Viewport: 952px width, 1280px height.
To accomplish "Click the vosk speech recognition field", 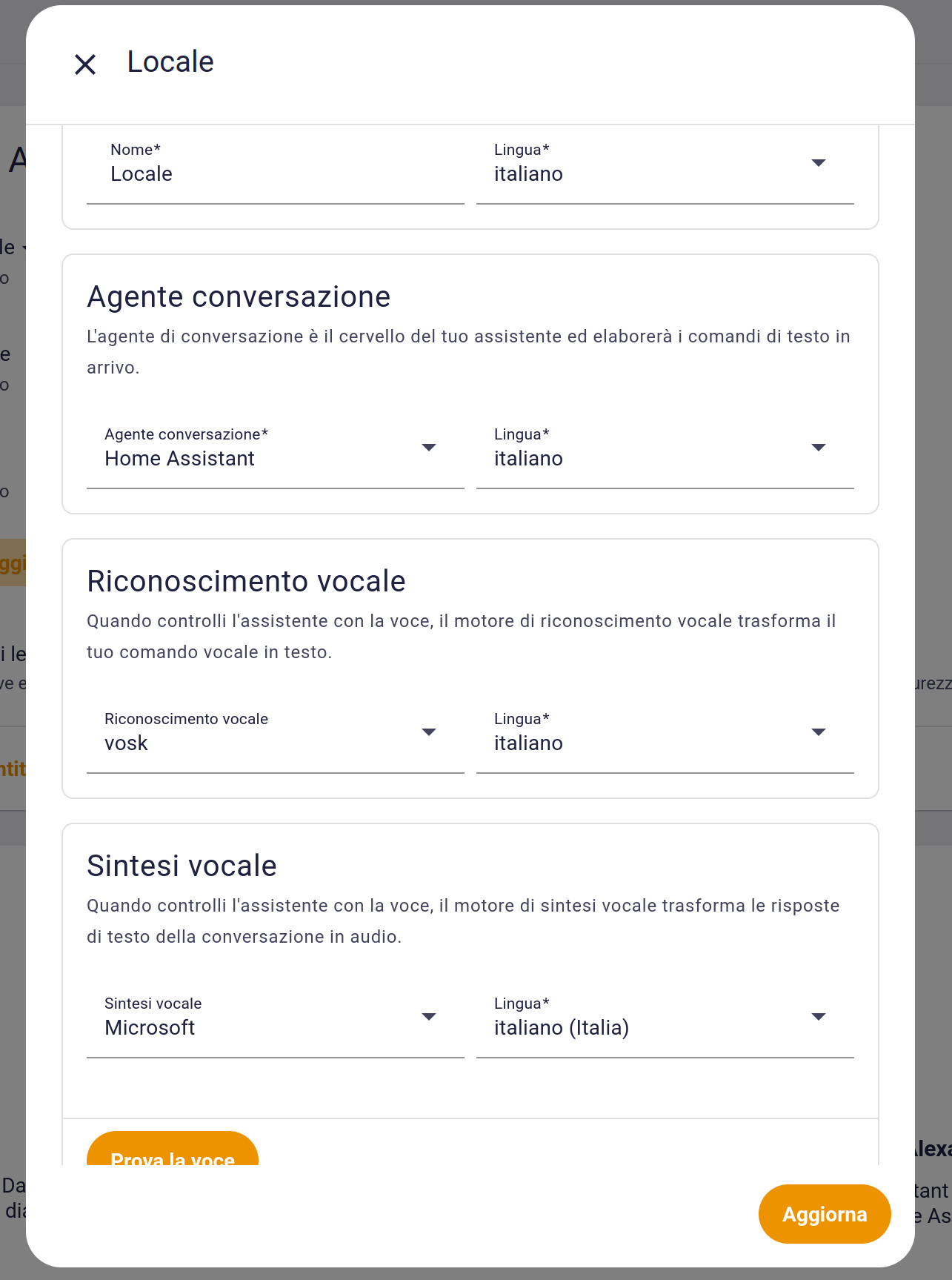I will 127,743.
